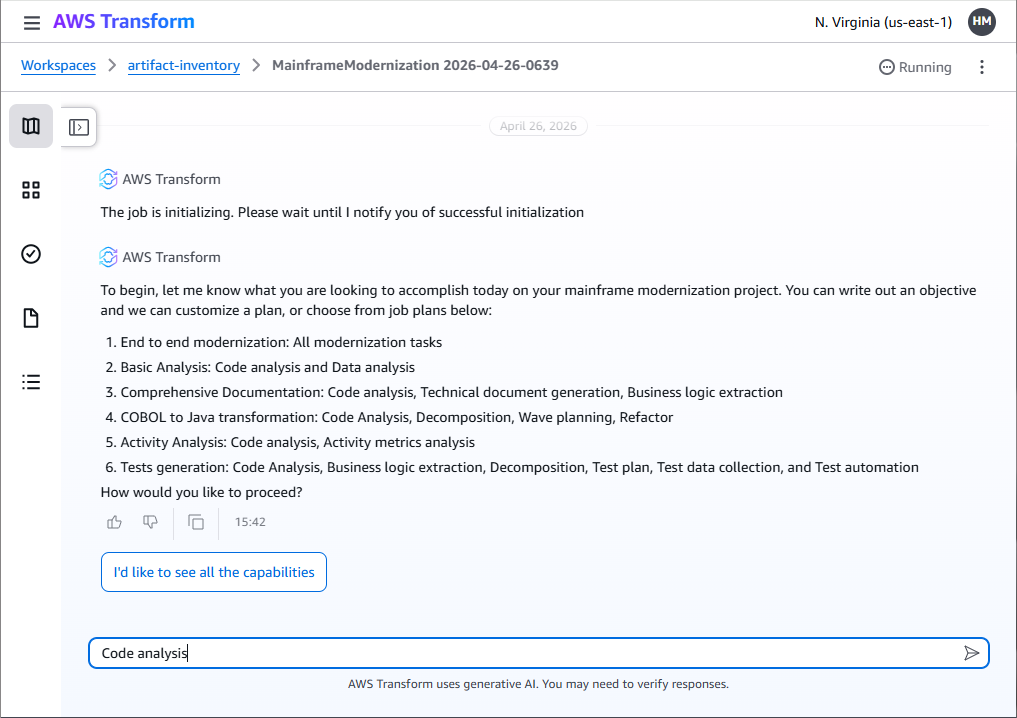
Task: Open the hamburger navigation menu
Action: point(32,23)
